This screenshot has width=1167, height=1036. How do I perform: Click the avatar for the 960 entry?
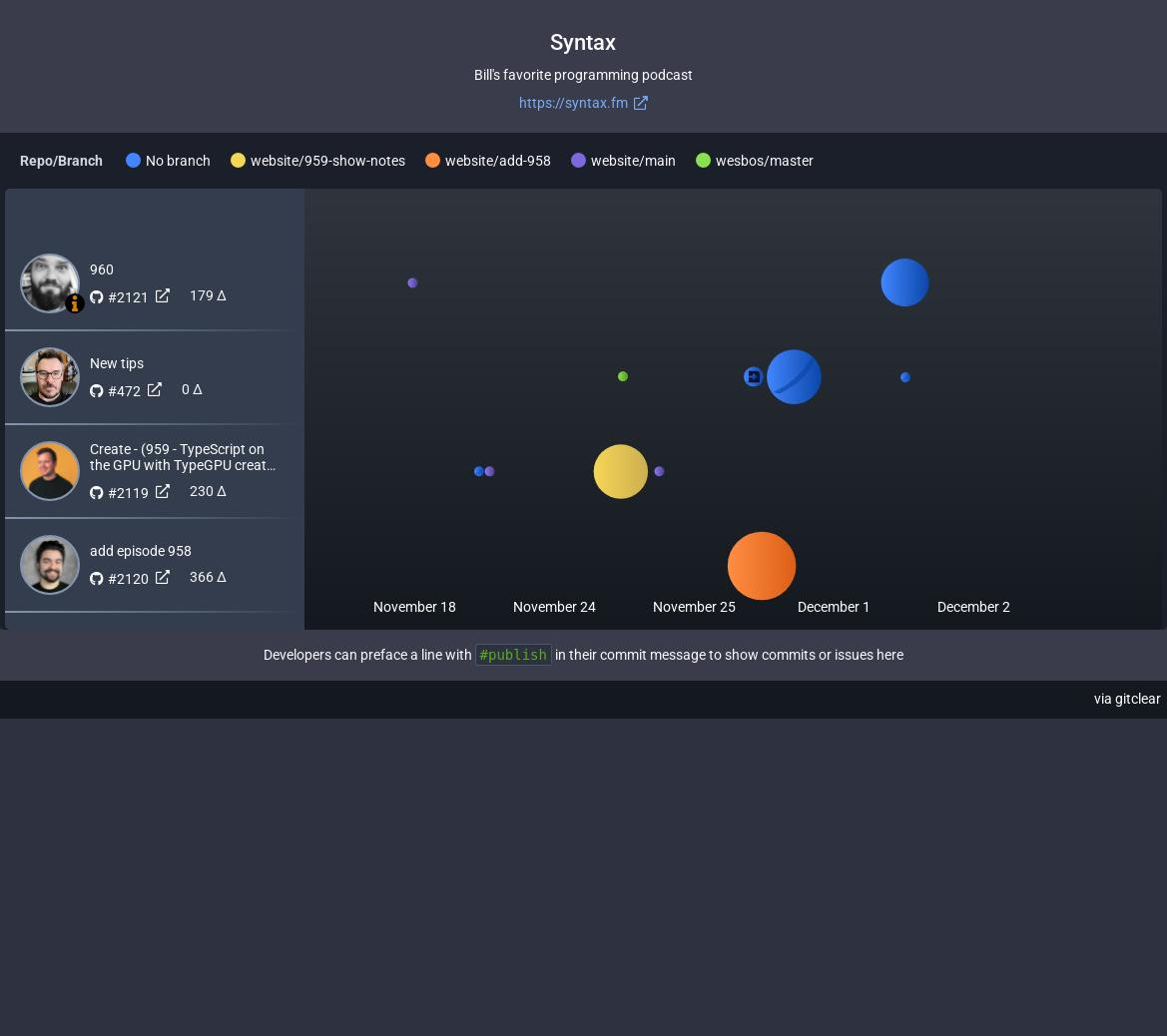coord(50,283)
